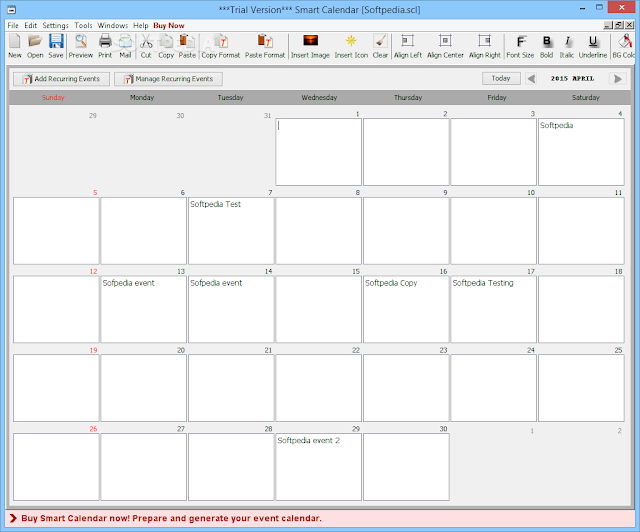Image resolution: width=640 pixels, height=532 pixels.
Task: Select the April 16 Softpedia Copy cell
Action: click(x=406, y=309)
